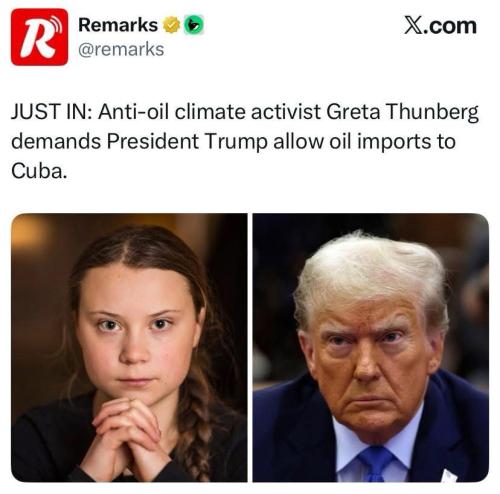Click "President Trump" in the post text
This screenshot has width=500, height=494.
[187, 142]
